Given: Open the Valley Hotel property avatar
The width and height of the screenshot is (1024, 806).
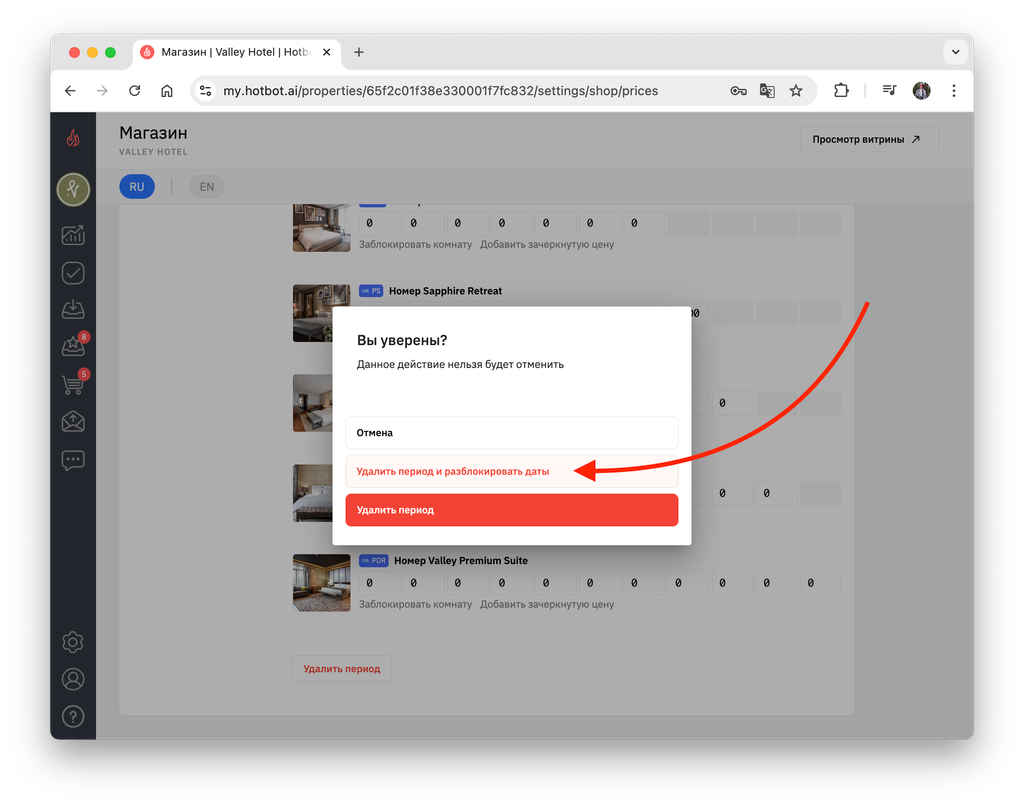Looking at the screenshot, I should 73,189.
